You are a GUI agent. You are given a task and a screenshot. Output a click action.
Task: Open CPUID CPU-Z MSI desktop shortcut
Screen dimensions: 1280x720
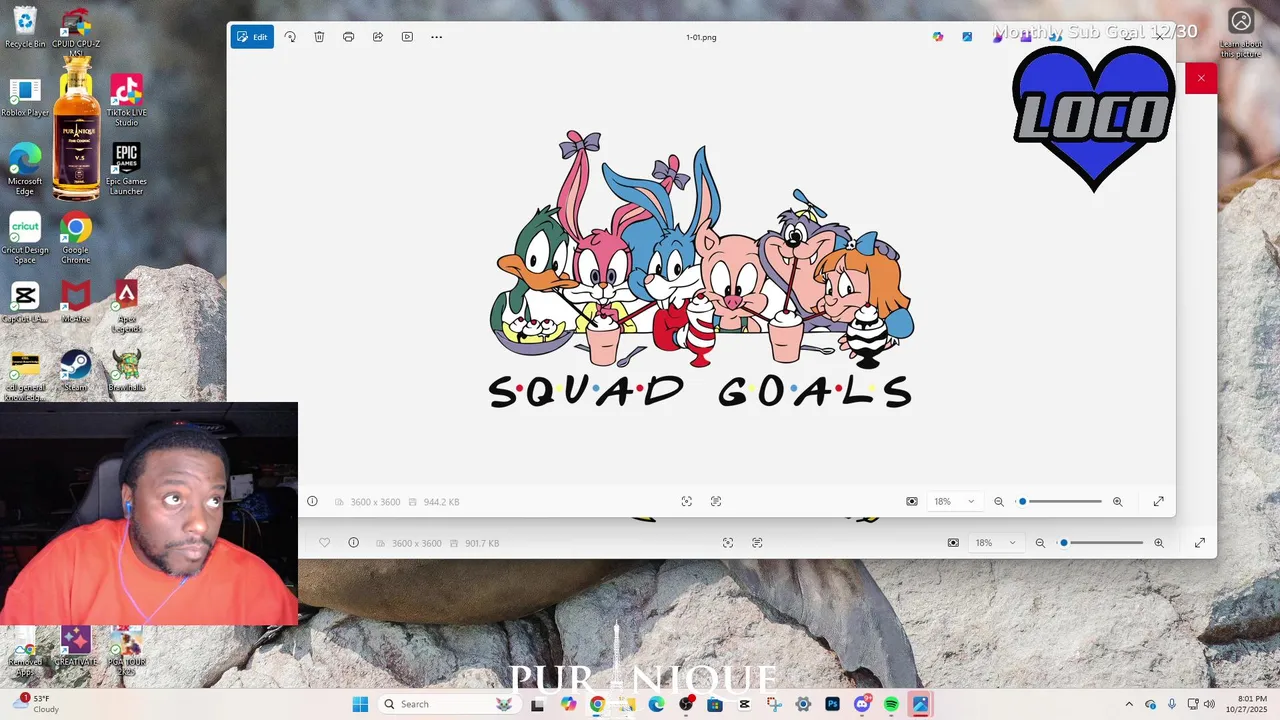[76, 32]
